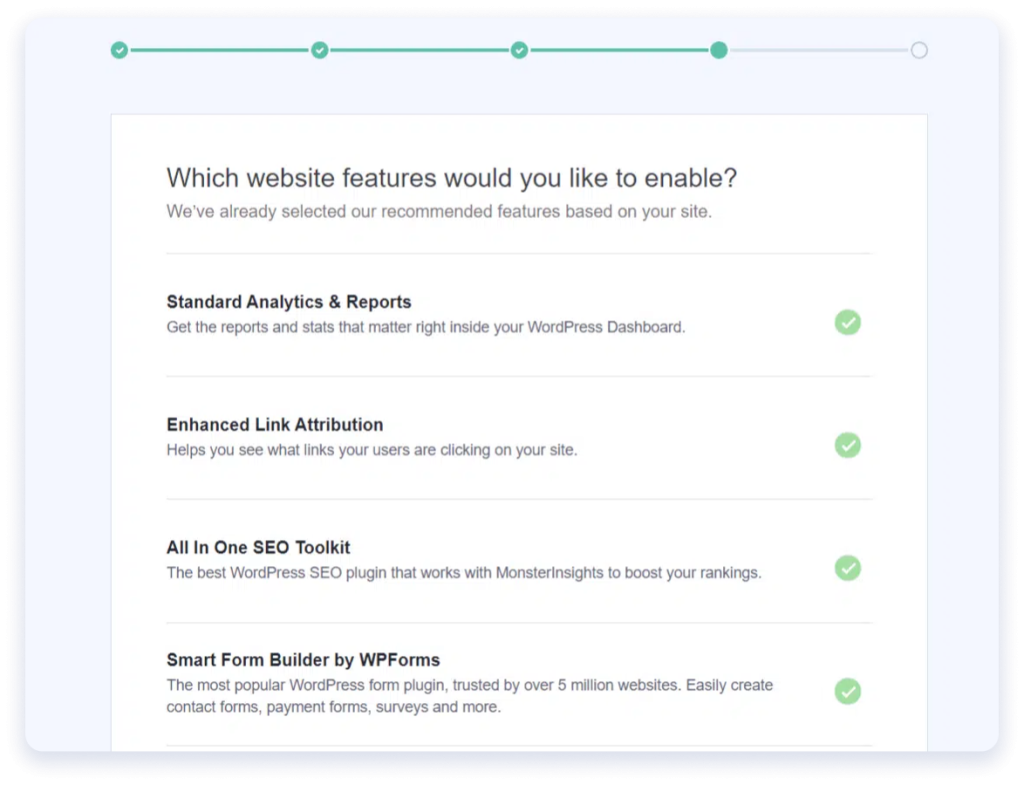Select the Standard Analytics & Reports heading

(289, 301)
